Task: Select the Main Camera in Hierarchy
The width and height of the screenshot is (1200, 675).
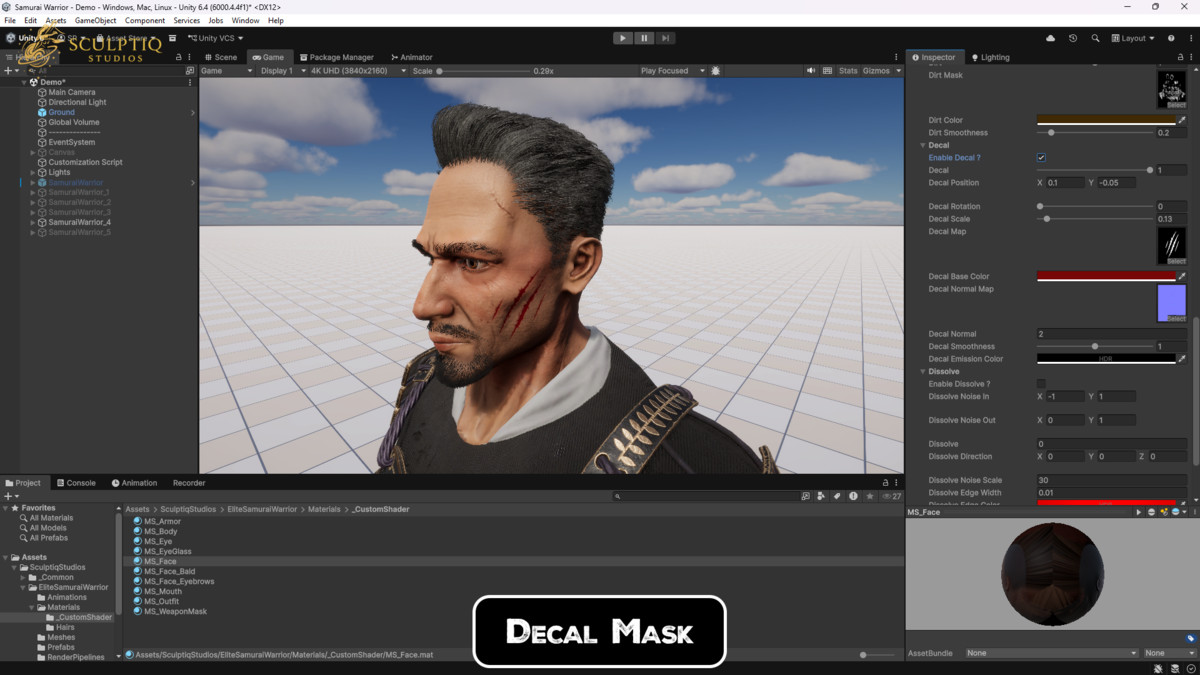Action: pyautogui.click(x=72, y=92)
